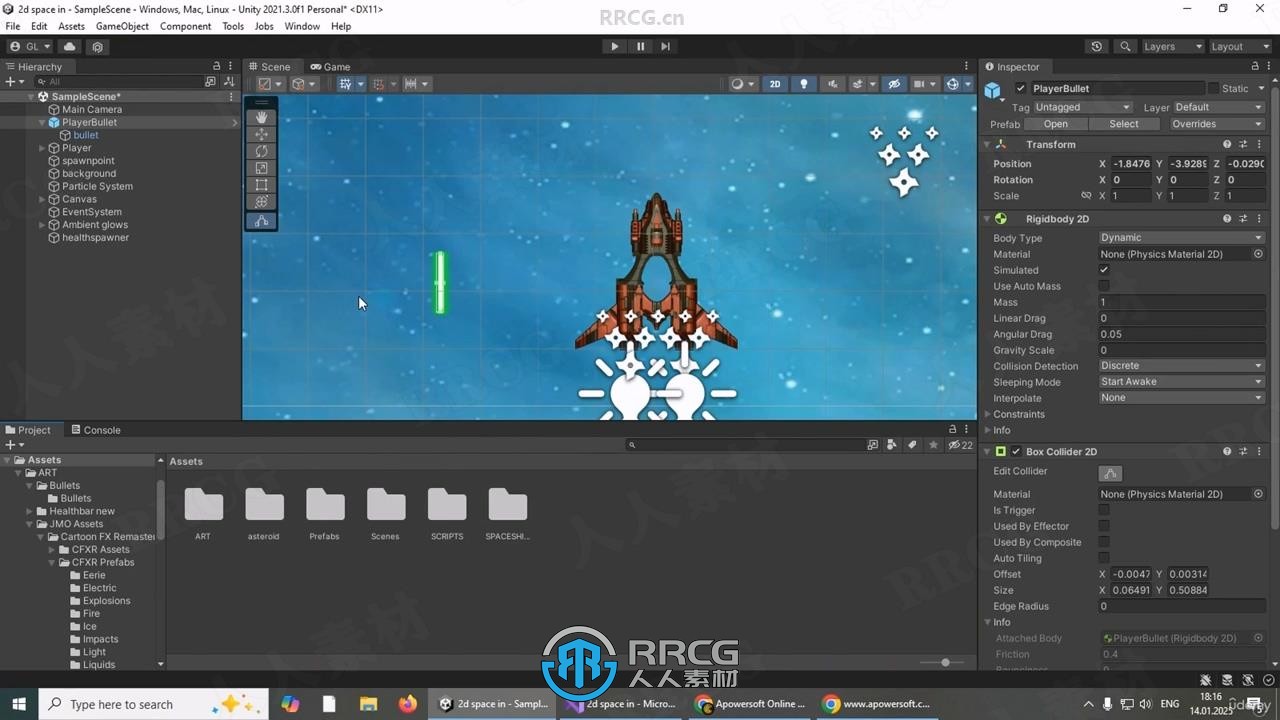This screenshot has width=1280, height=720.
Task: Expand the Constraints foldout
Action: (x=988, y=414)
